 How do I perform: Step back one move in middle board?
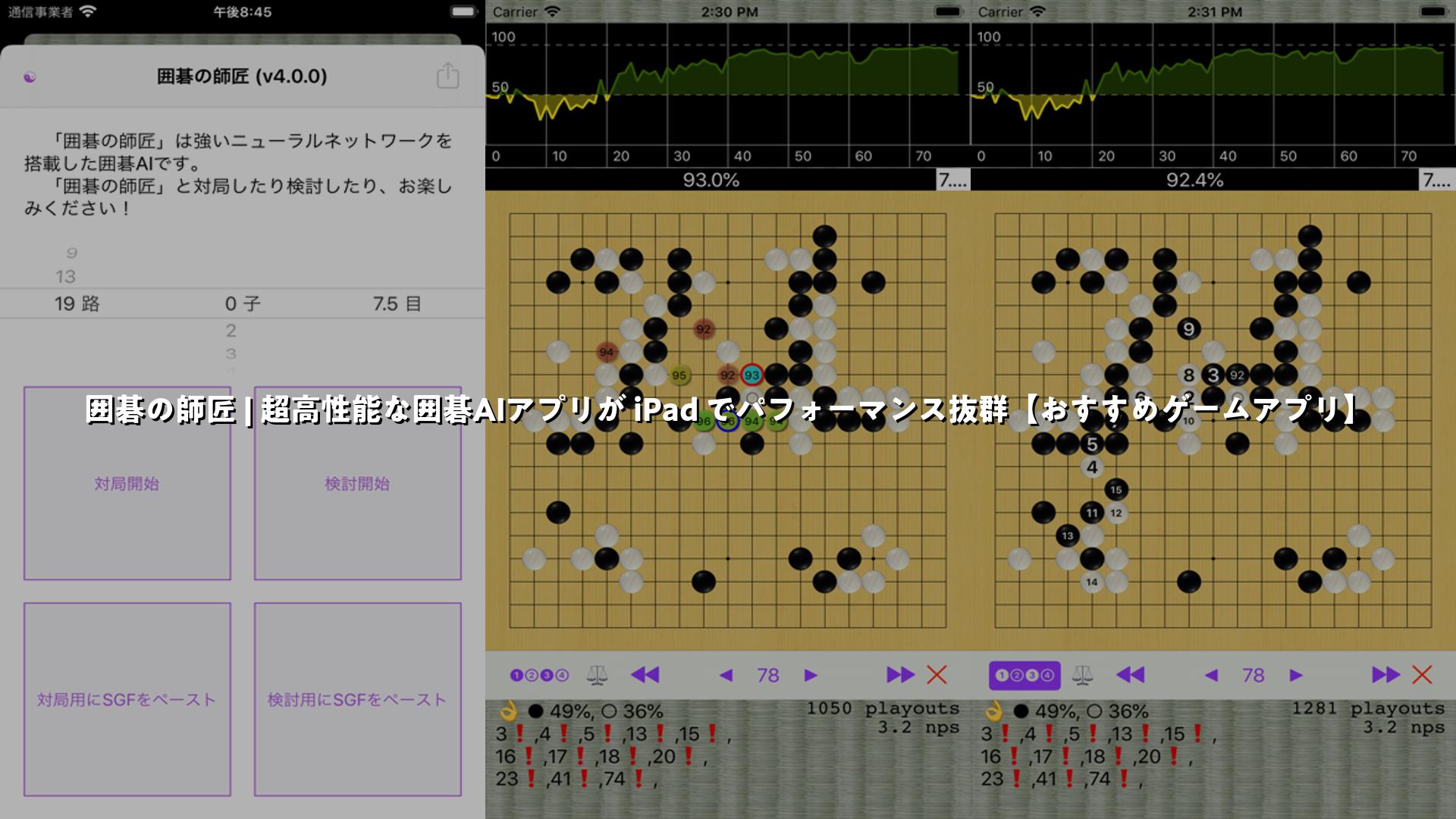click(726, 675)
